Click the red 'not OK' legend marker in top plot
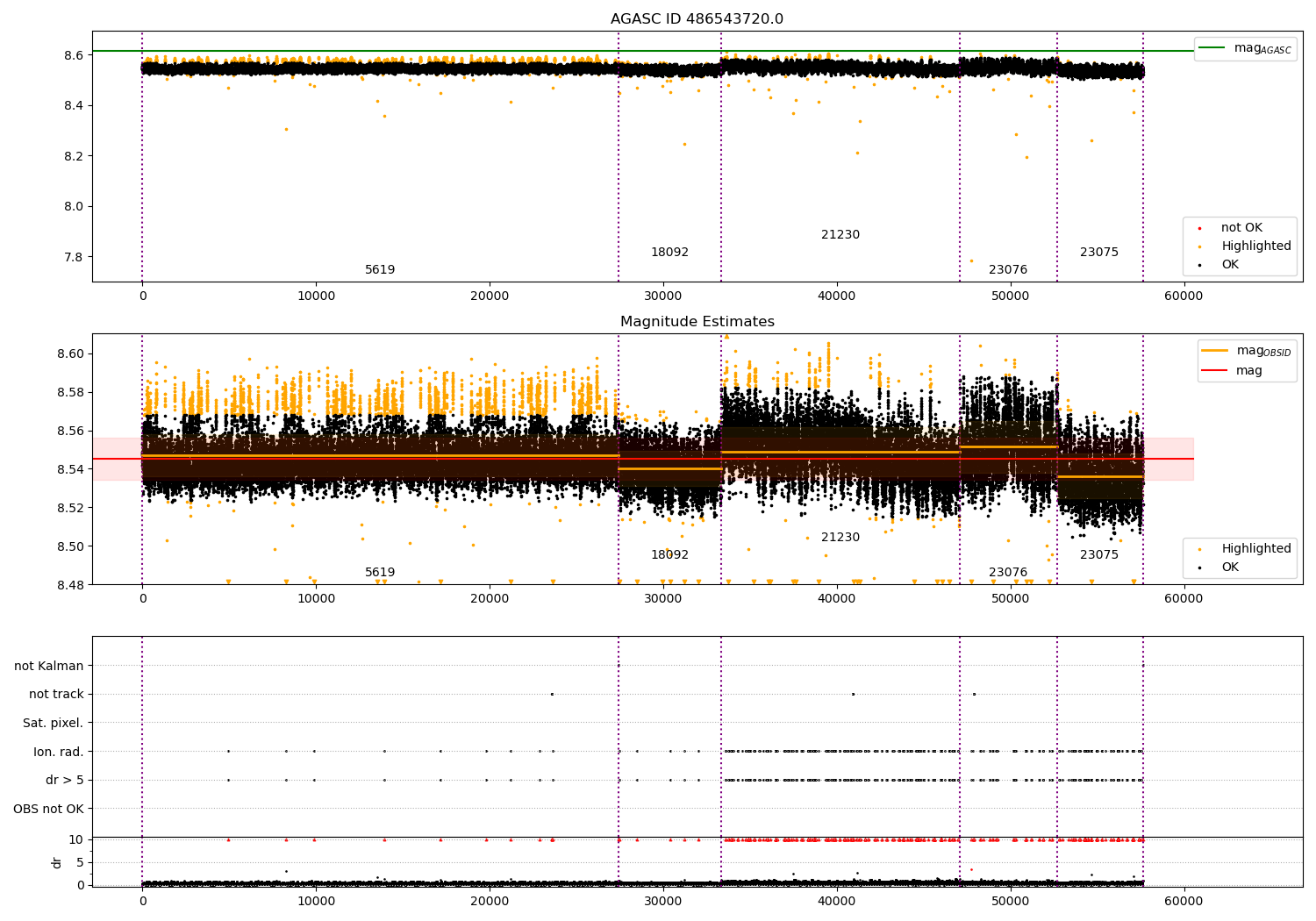The image size is (1316, 921). click(x=1199, y=228)
